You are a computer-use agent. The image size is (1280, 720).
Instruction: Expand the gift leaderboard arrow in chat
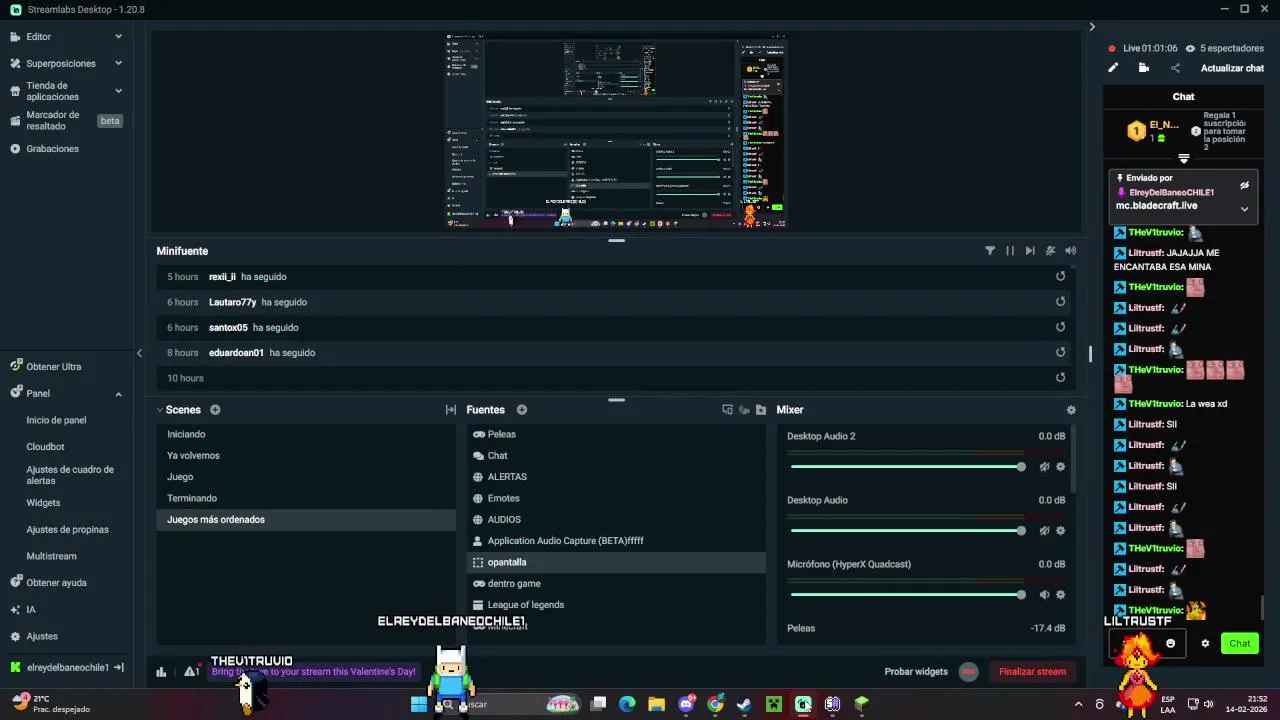(1184, 159)
